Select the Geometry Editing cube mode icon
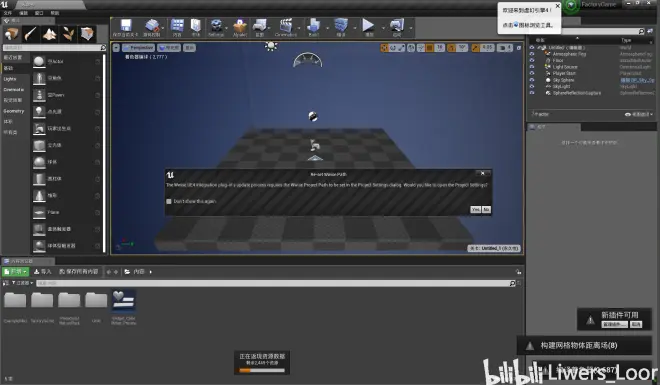660x385 pixels. pyautogui.click(x=87, y=34)
